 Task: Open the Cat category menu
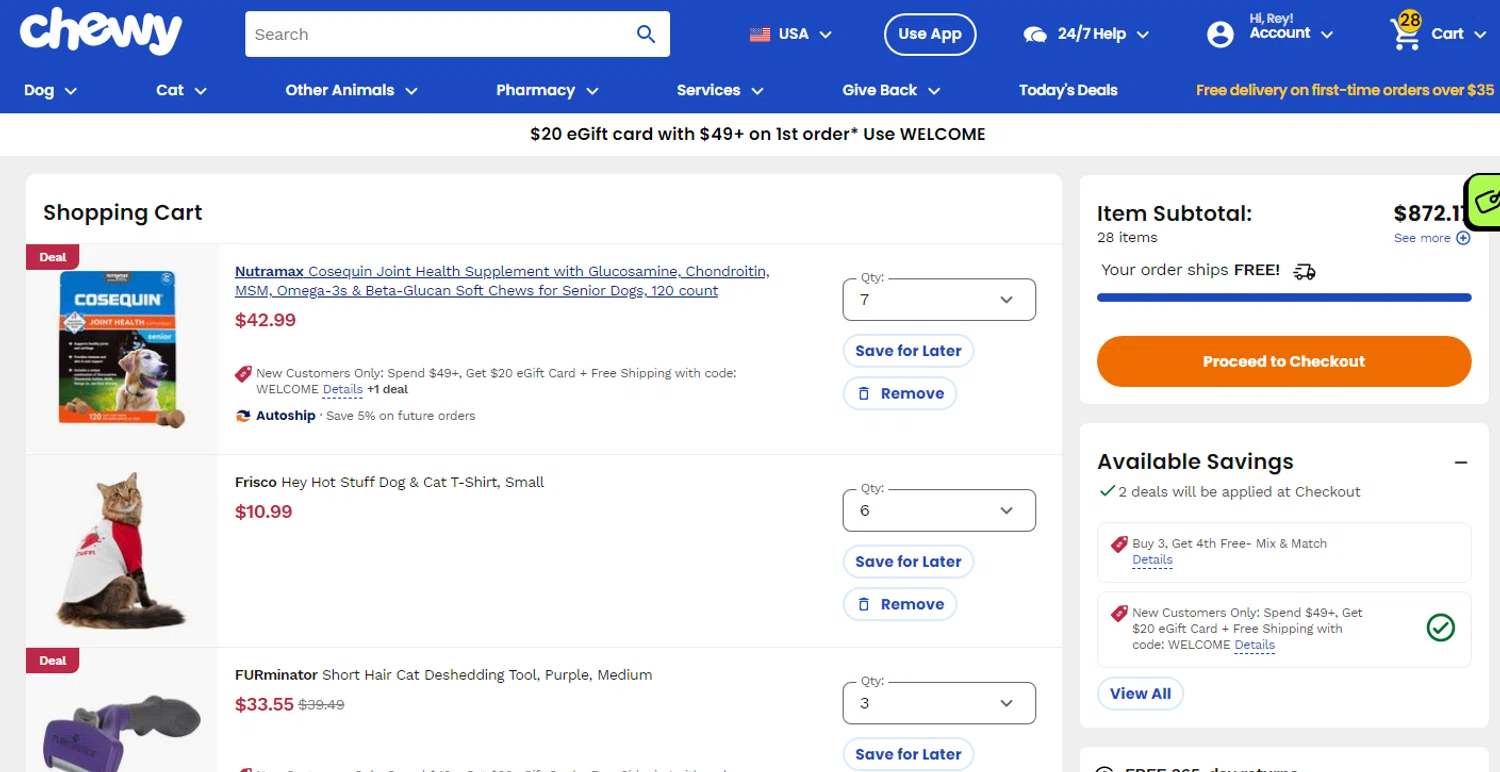click(181, 90)
